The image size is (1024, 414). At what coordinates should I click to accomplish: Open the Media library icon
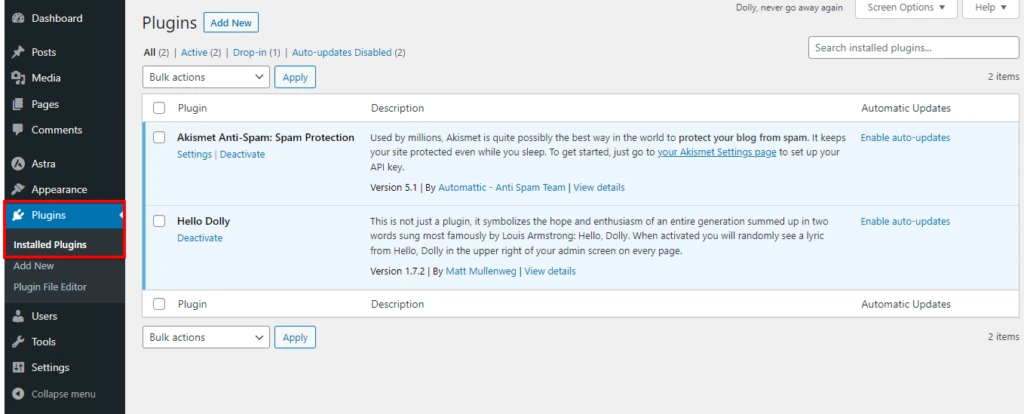pyautogui.click(x=18, y=78)
